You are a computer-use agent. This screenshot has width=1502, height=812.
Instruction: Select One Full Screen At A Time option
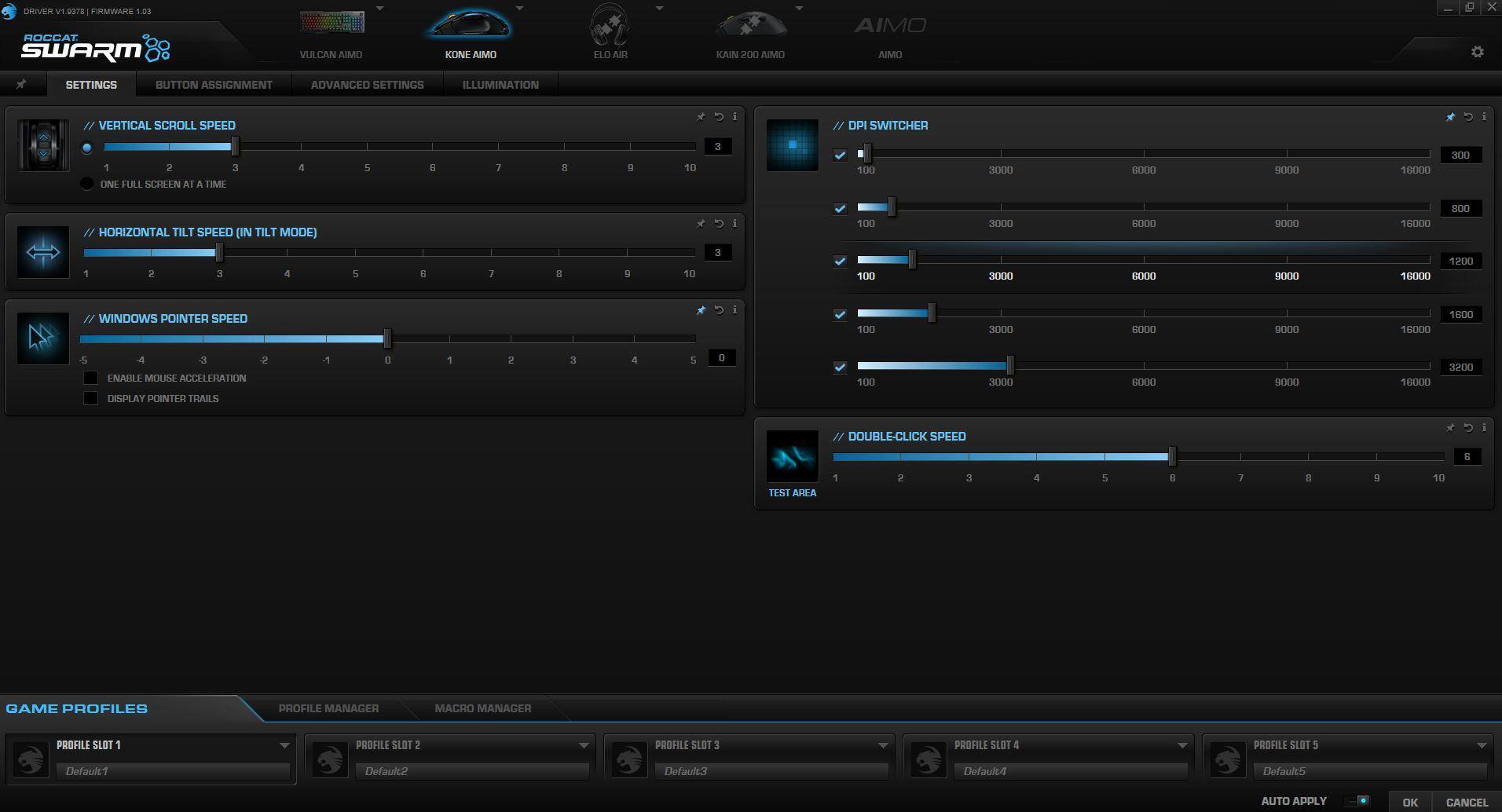87,185
